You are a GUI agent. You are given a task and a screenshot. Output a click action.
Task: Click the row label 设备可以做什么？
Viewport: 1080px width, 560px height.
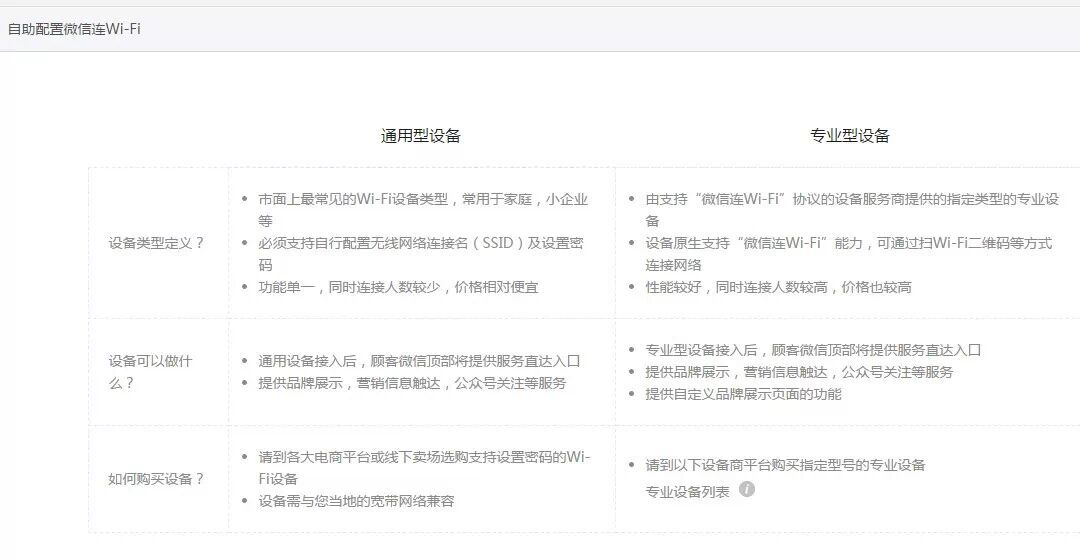(x=150, y=372)
